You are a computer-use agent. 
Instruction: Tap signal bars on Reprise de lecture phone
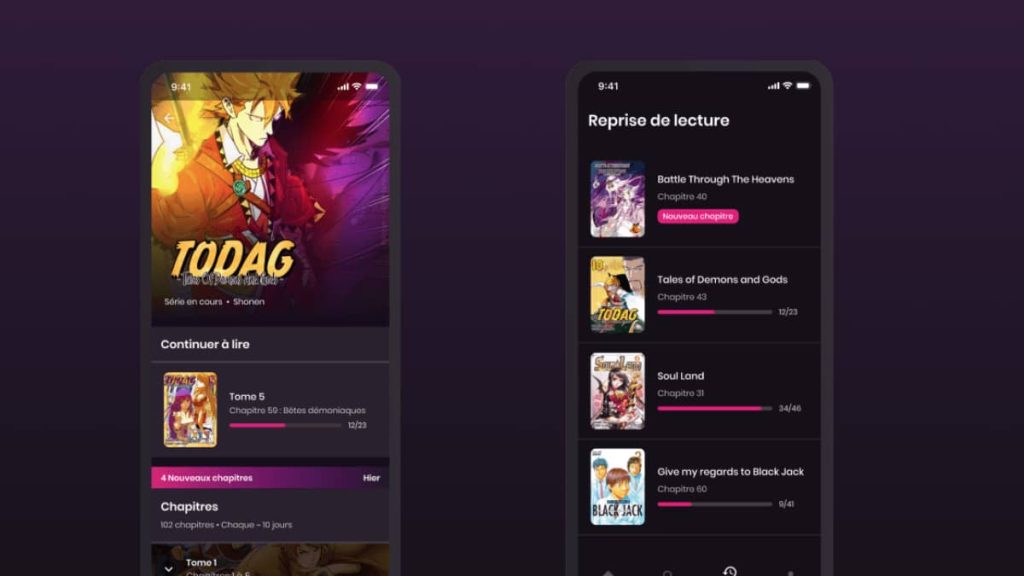click(x=773, y=86)
